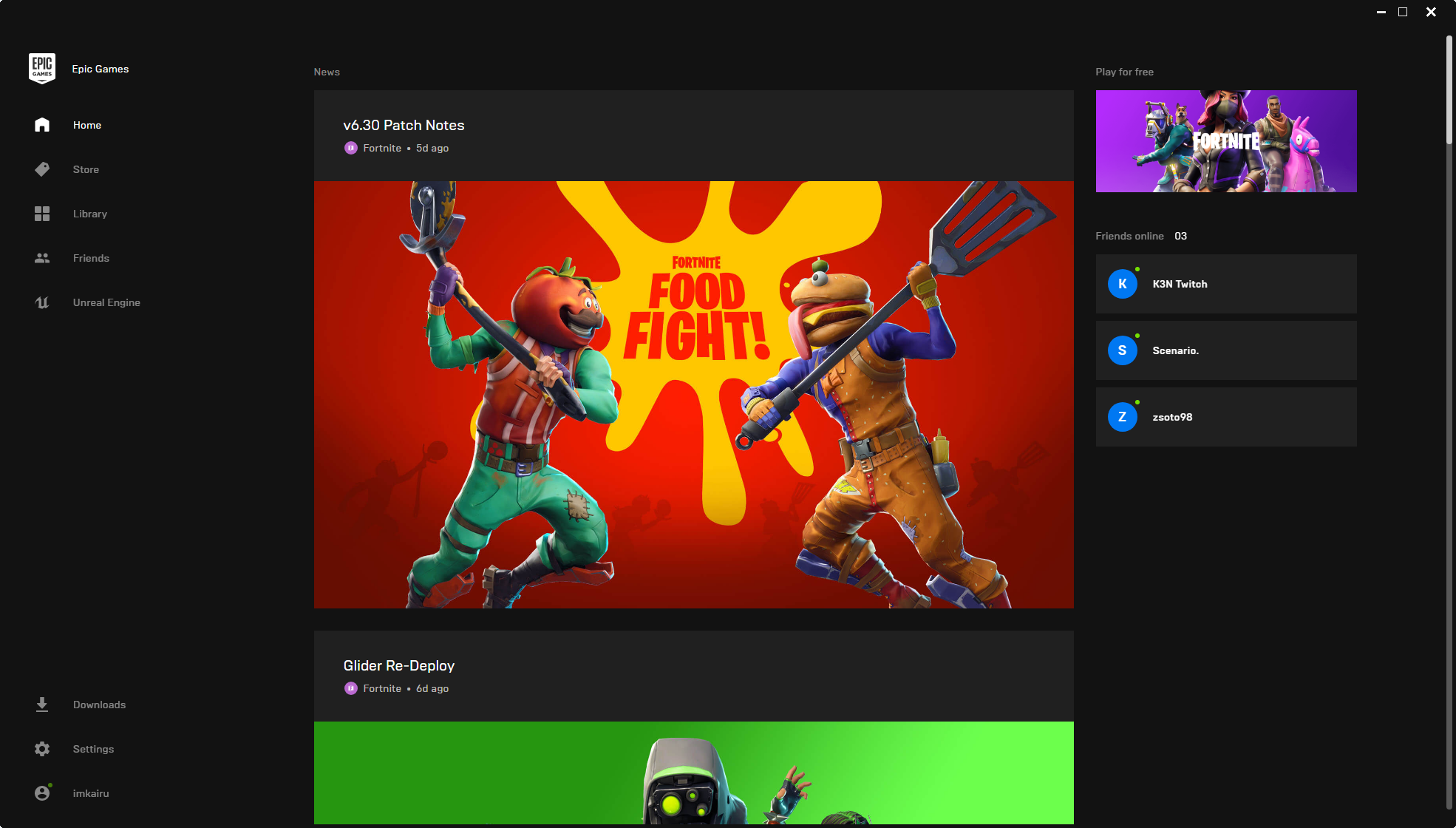Click the Food Fight article timestamp
Image resolution: width=1456 pixels, height=828 pixels.
pyautogui.click(x=432, y=148)
